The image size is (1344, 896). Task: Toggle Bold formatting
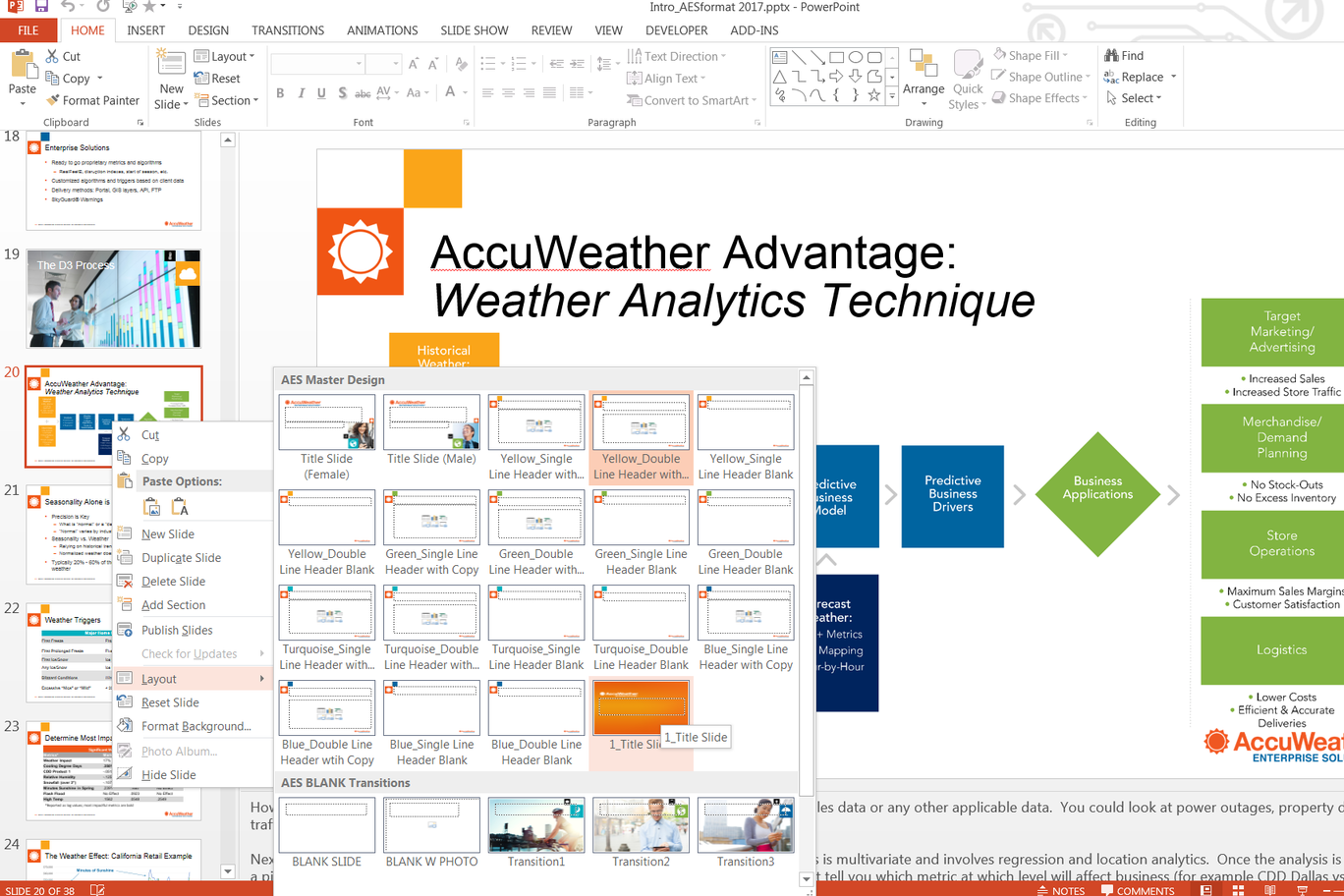(x=280, y=93)
